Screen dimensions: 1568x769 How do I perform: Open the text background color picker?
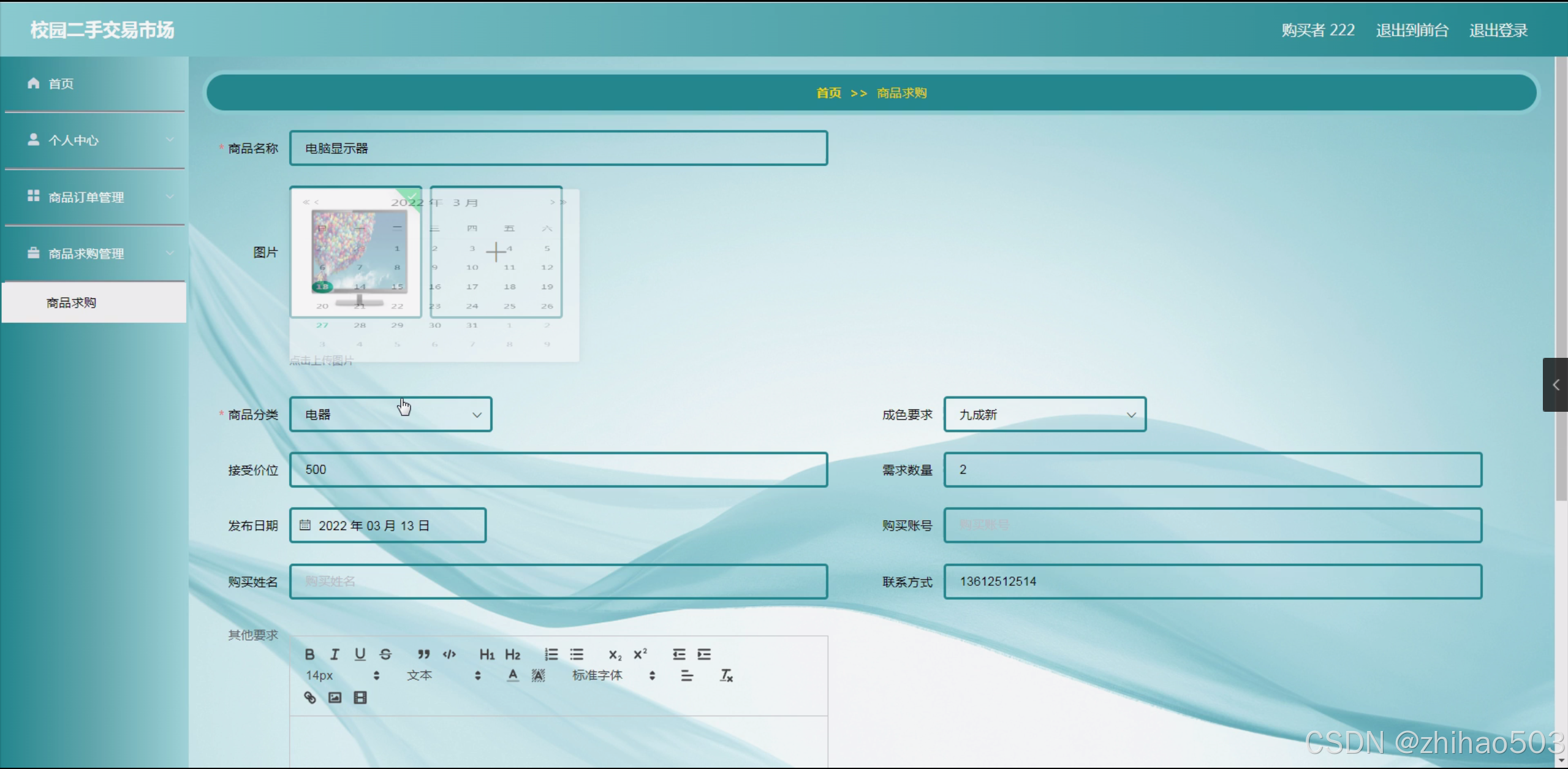point(538,675)
